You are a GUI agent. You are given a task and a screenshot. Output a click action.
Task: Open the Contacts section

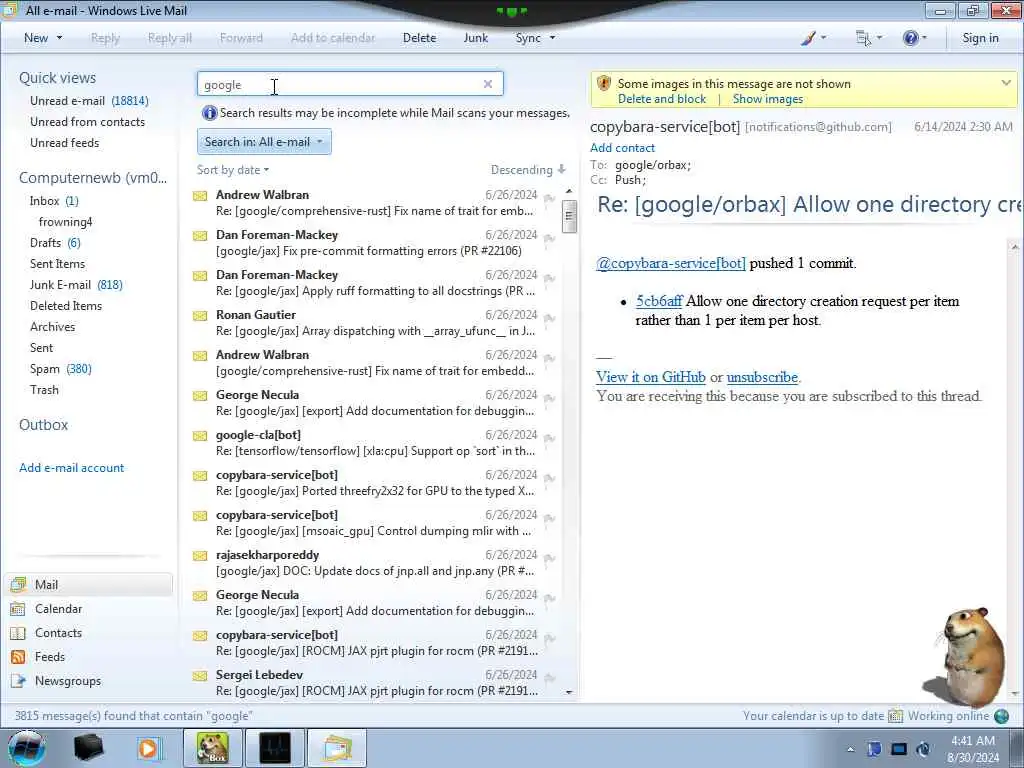pyautogui.click(x=58, y=633)
